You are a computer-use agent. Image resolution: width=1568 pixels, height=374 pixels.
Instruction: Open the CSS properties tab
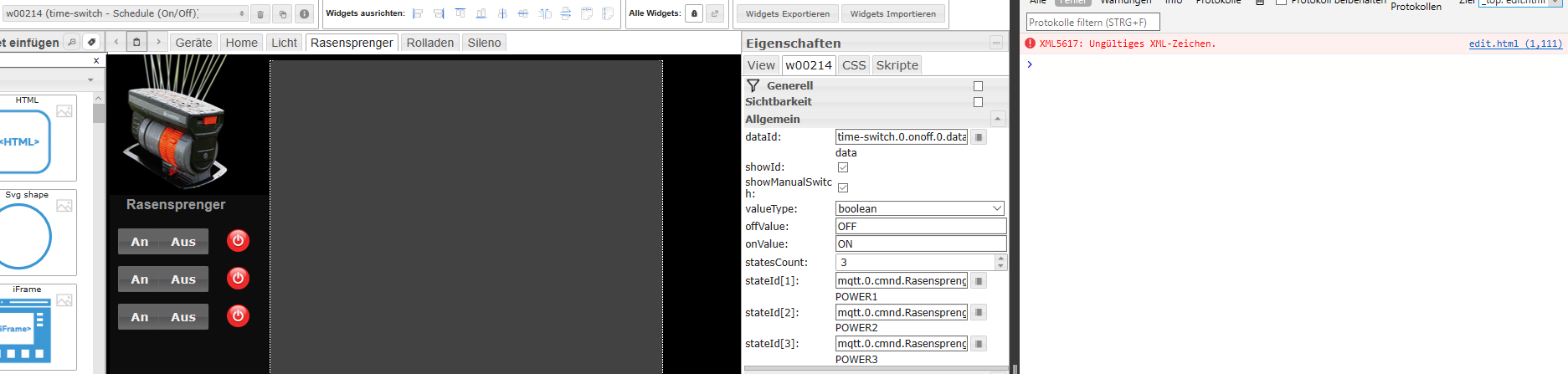(854, 65)
